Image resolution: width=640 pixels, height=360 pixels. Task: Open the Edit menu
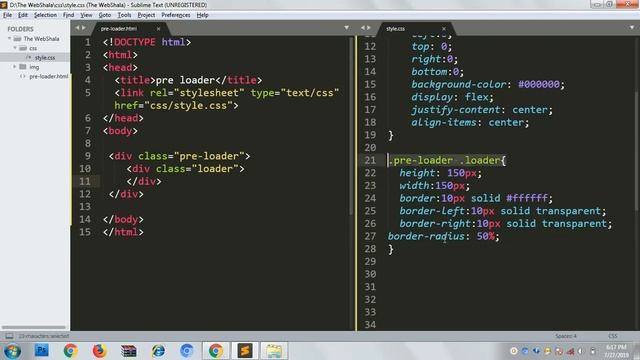point(23,15)
